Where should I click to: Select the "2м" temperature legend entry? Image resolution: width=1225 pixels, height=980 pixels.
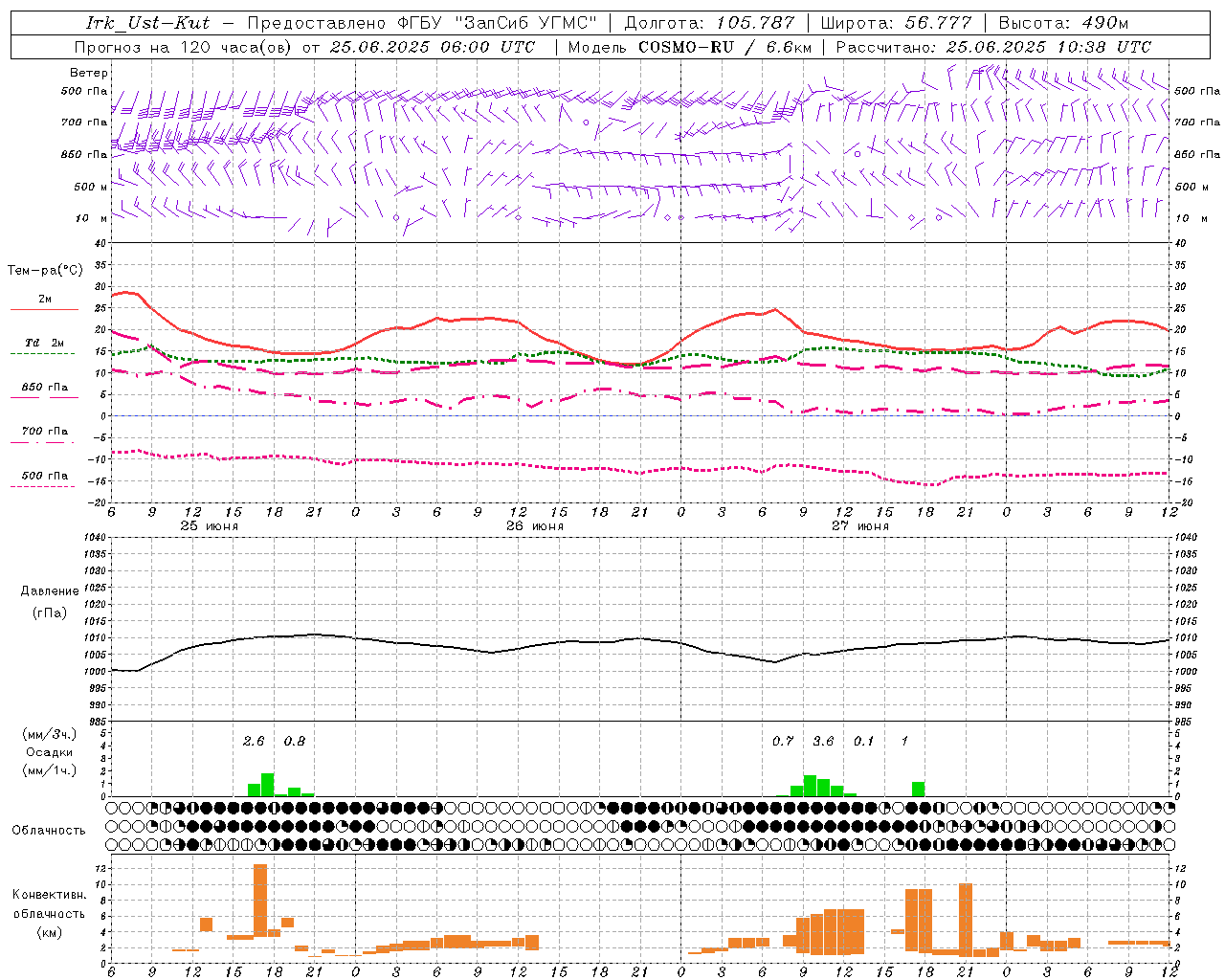point(45,300)
